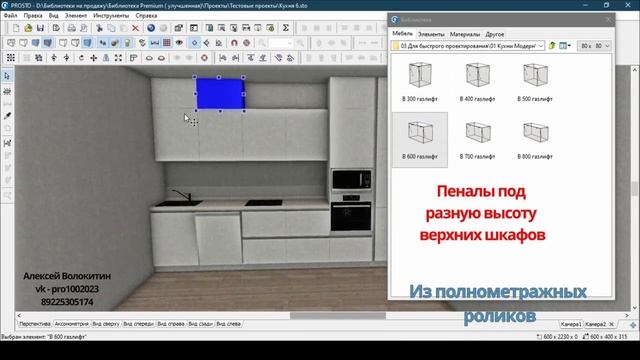Open the Инструменты menu
Screen dimensions: 640x360
click(x=111, y=16)
